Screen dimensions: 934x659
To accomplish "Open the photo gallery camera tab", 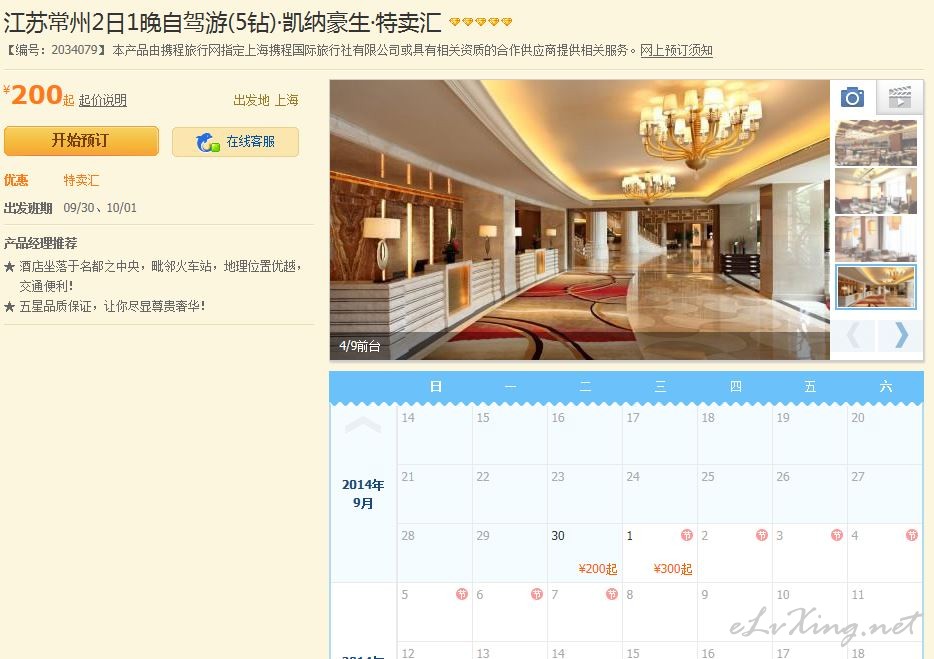I will (852, 97).
